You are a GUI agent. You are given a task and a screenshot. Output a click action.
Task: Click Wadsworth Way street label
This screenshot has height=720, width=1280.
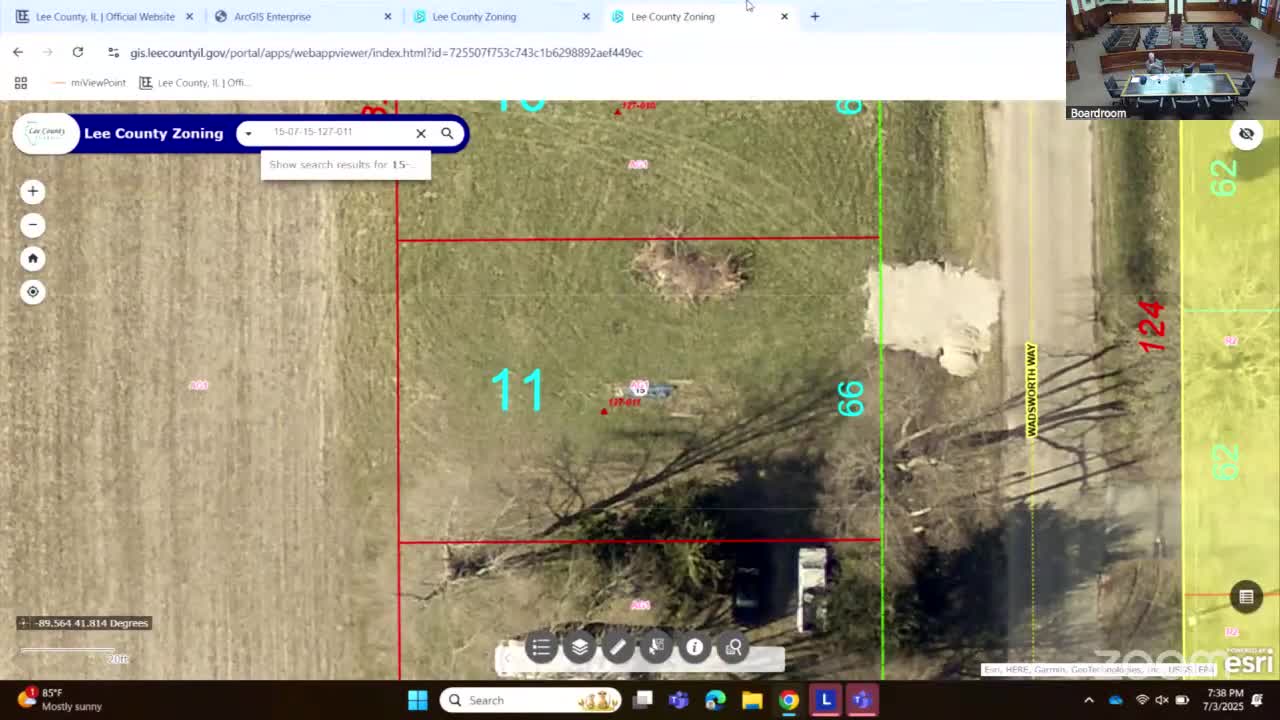(x=1031, y=390)
